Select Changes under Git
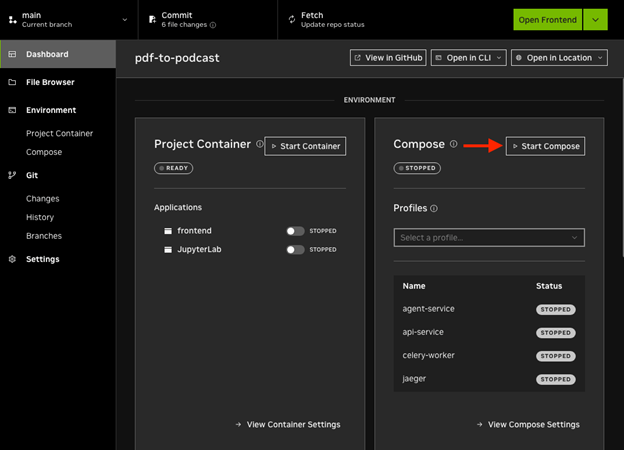This screenshot has height=450, width=624. pos(43,199)
